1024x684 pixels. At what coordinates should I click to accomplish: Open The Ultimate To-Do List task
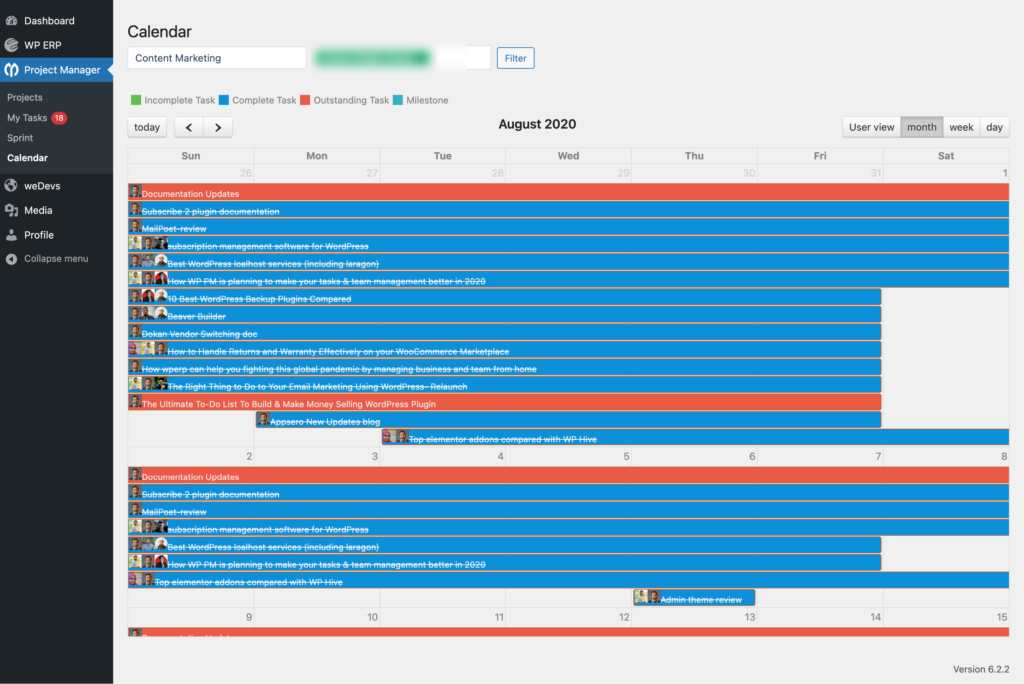tap(505, 403)
